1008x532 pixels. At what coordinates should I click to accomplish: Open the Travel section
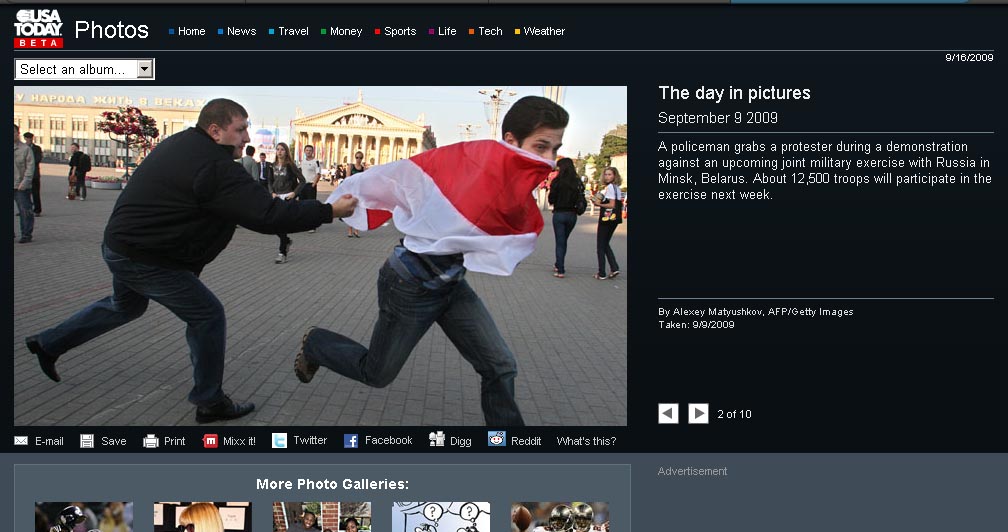click(293, 31)
